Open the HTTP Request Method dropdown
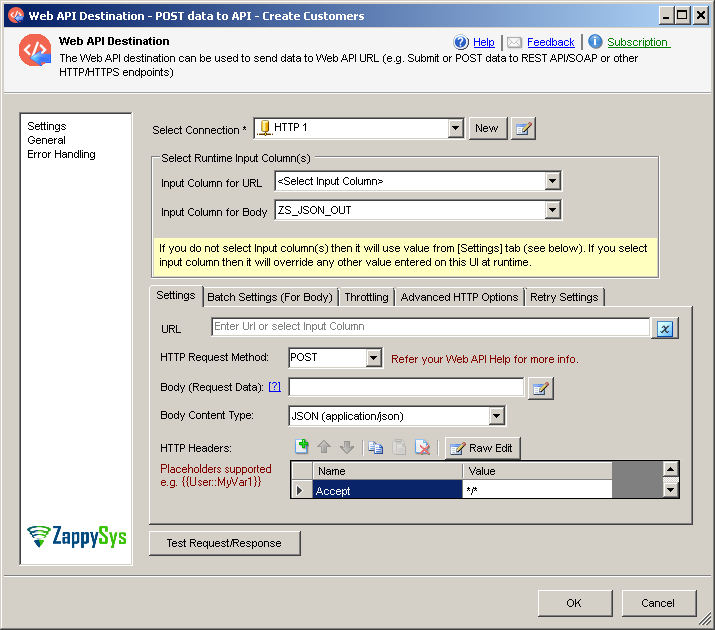 coord(373,357)
